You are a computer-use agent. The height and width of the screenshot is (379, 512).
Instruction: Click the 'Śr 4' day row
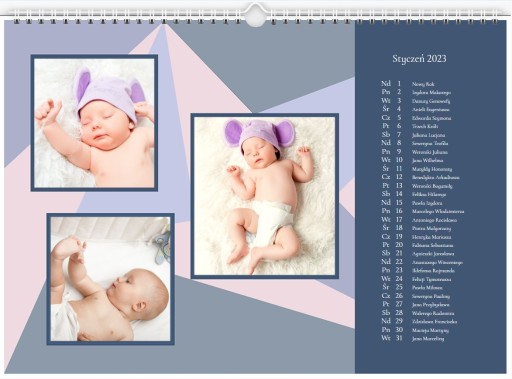[415, 109]
